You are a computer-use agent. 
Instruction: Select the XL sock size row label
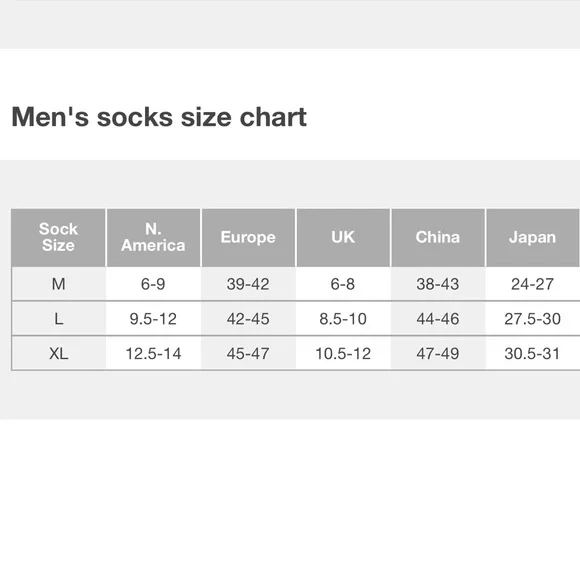coord(58,354)
